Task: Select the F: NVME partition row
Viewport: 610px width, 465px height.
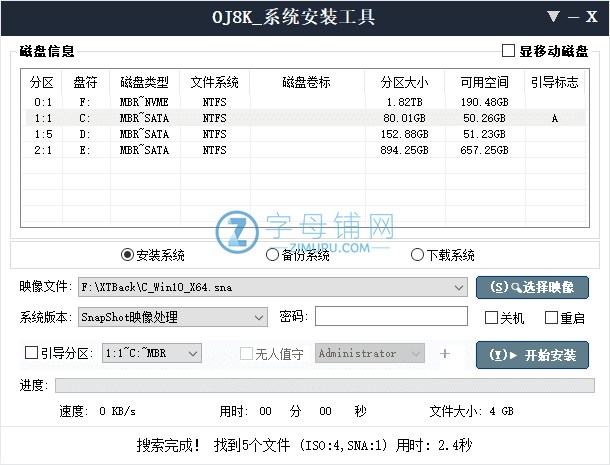Action: click(x=300, y=102)
